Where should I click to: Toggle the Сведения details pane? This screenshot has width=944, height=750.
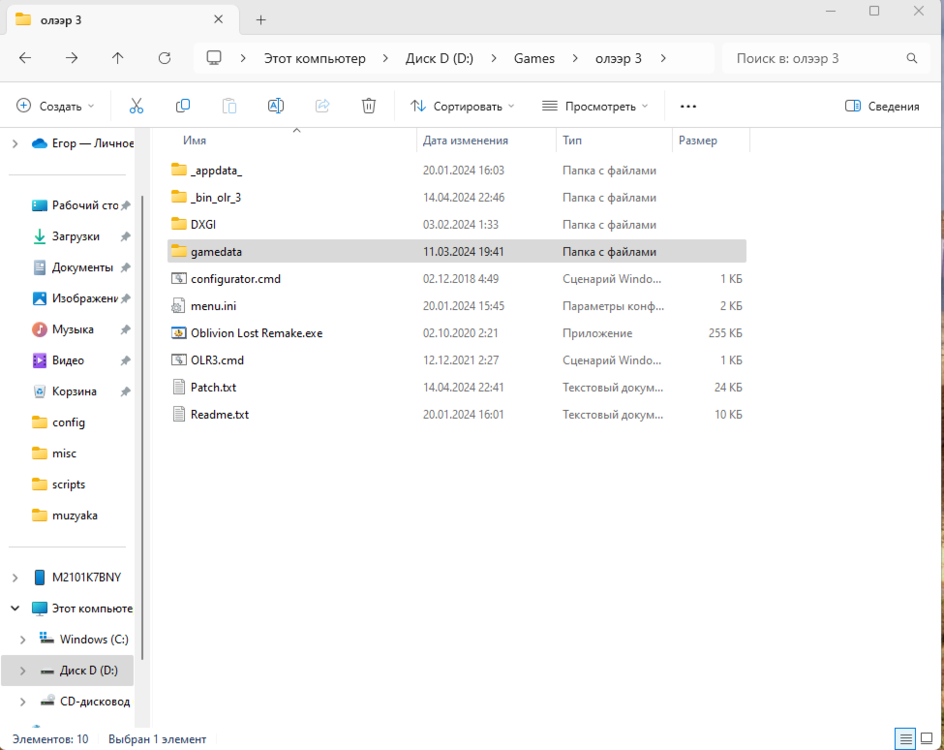pyautogui.click(x=882, y=106)
